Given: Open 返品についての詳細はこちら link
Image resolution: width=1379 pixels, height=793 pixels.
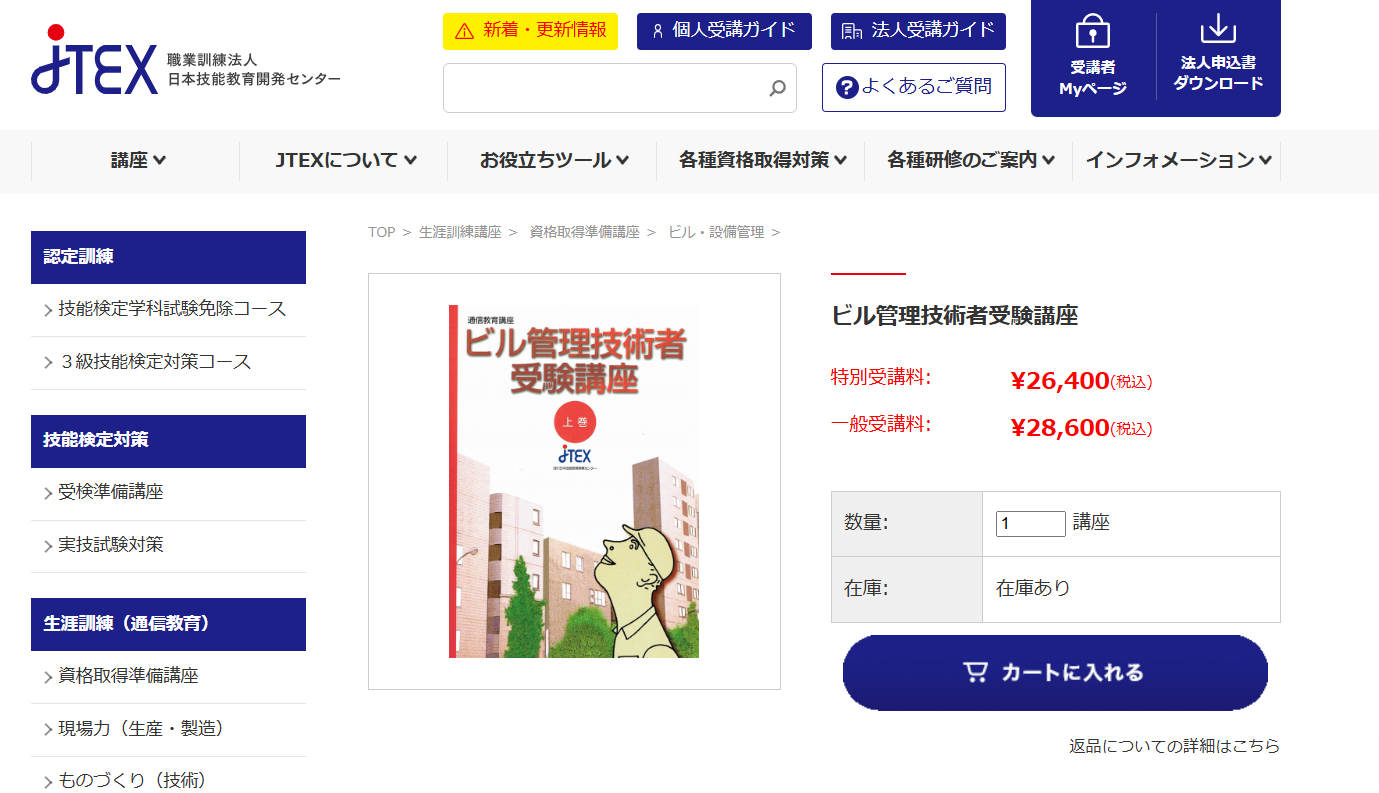Looking at the screenshot, I should [1174, 746].
